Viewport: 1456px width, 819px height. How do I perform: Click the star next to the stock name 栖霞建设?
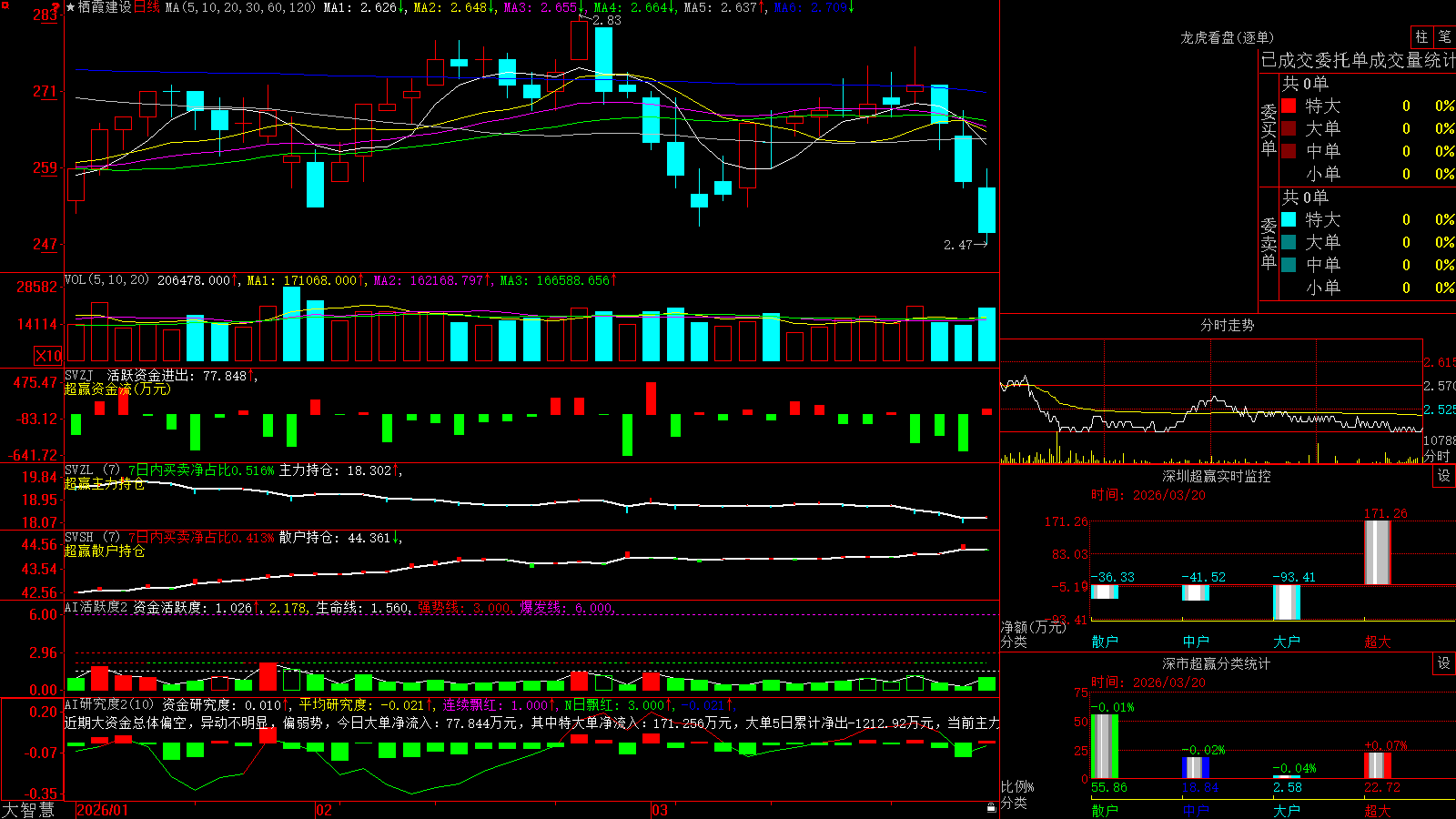click(x=71, y=7)
